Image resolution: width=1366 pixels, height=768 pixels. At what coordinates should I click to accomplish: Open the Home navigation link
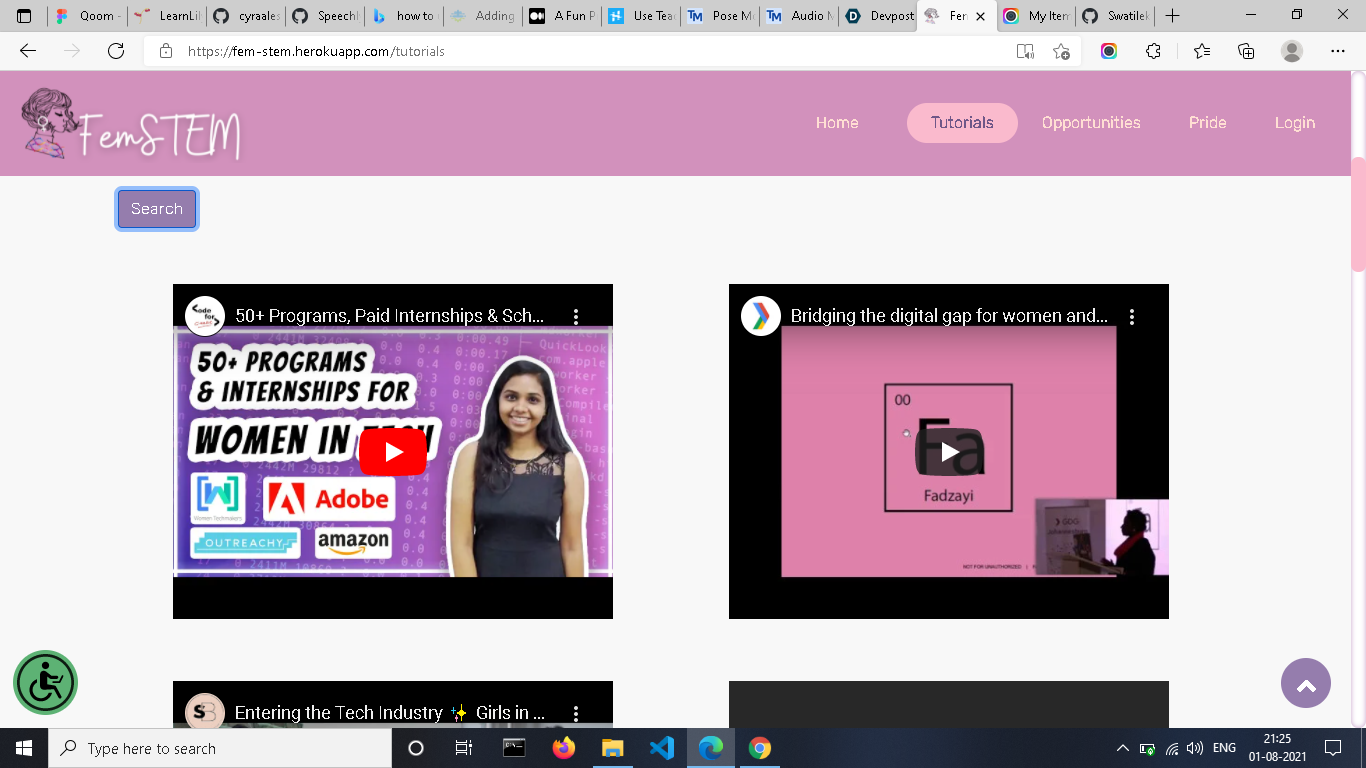coord(837,123)
